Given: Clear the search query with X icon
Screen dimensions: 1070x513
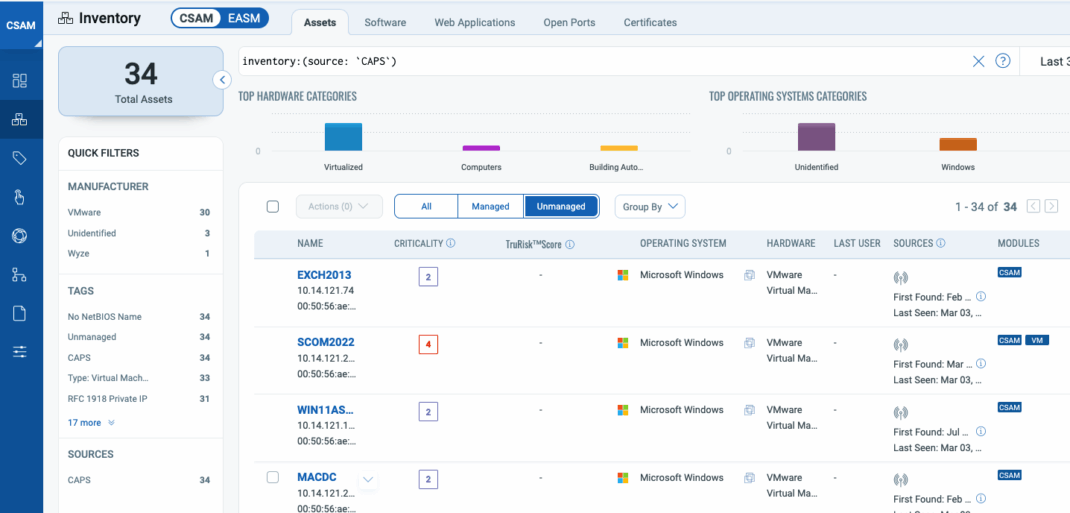Looking at the screenshot, I should click(978, 61).
